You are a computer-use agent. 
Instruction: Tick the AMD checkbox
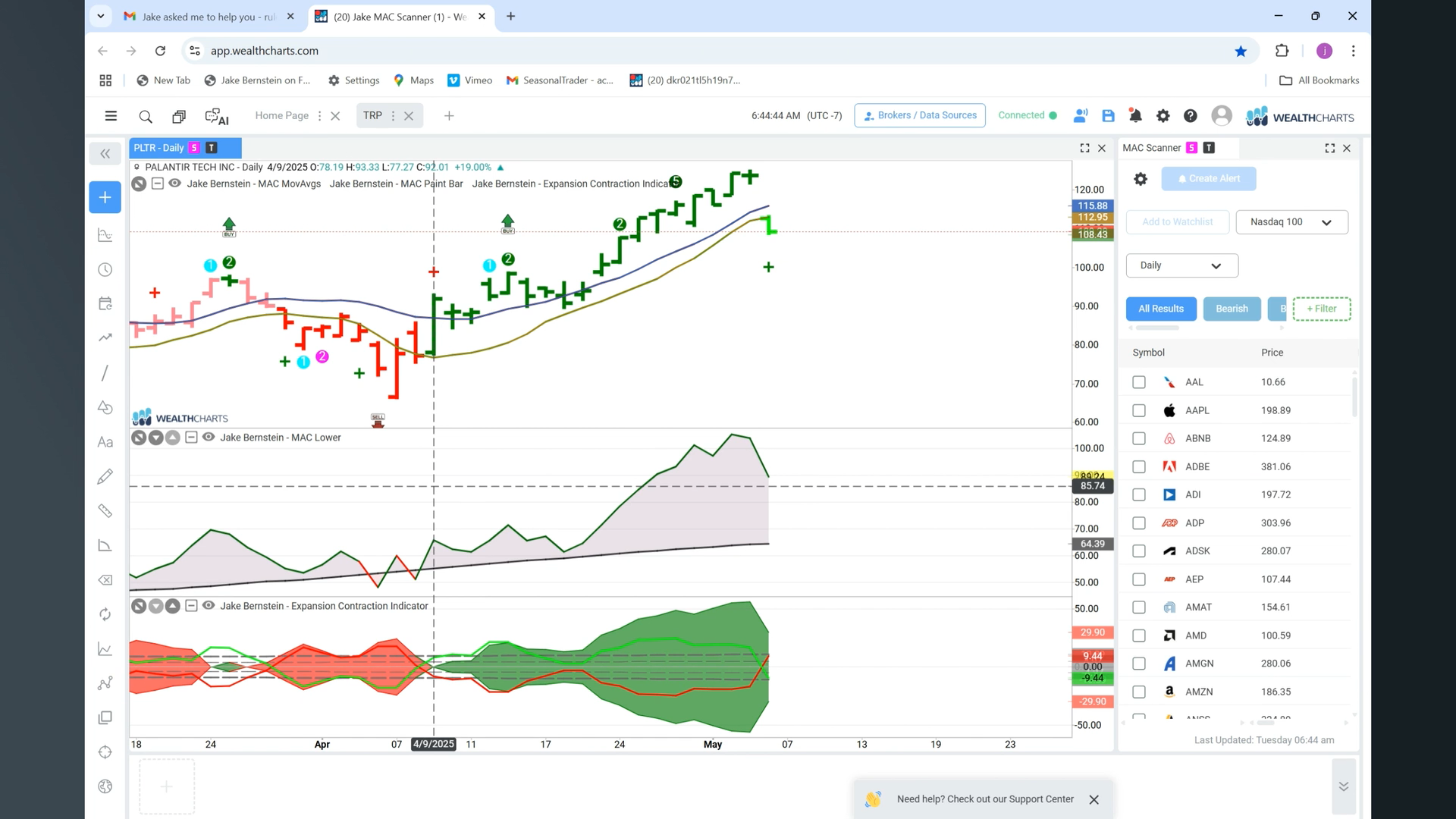click(x=1138, y=635)
